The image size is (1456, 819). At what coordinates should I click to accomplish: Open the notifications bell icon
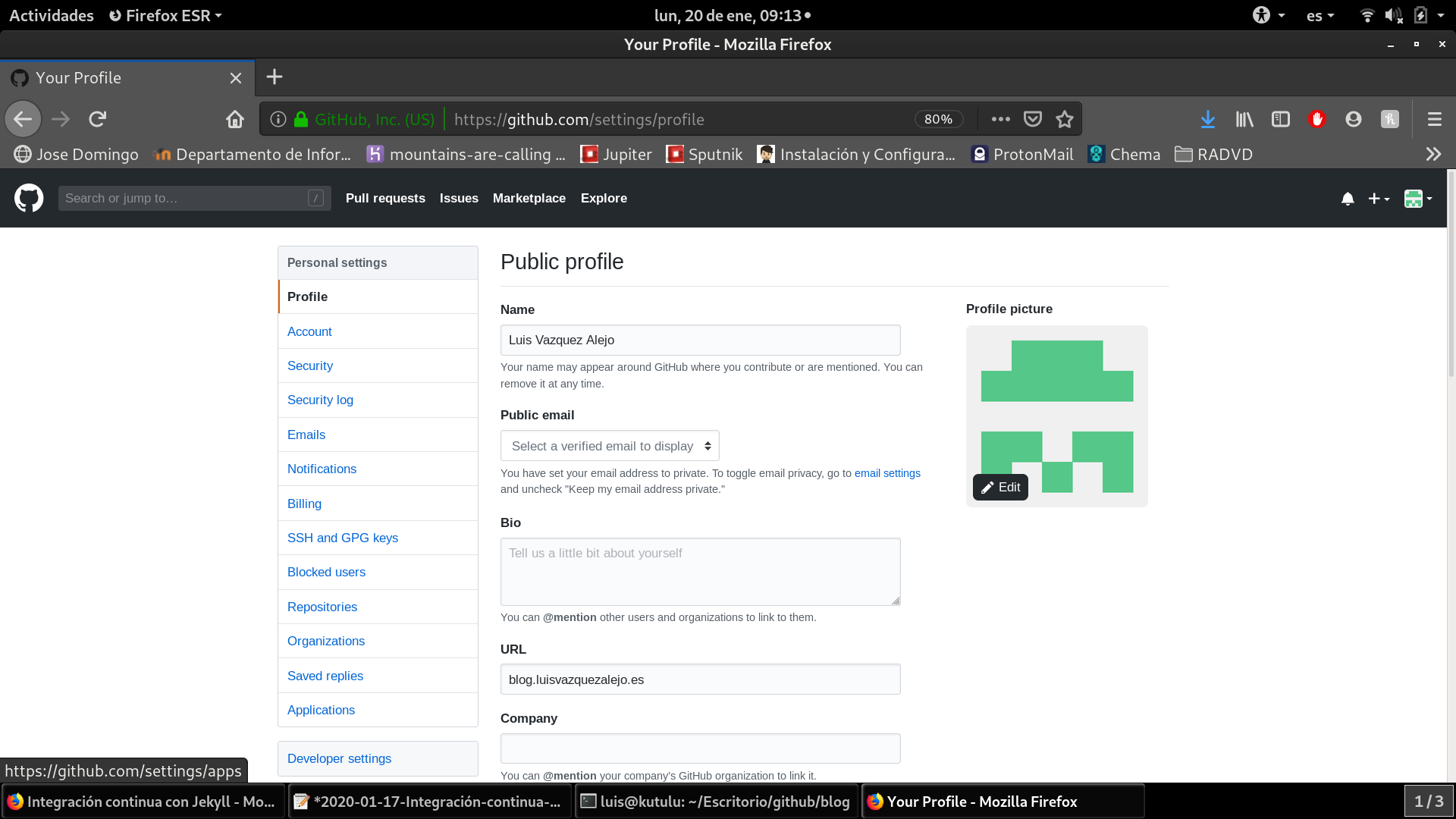point(1348,199)
